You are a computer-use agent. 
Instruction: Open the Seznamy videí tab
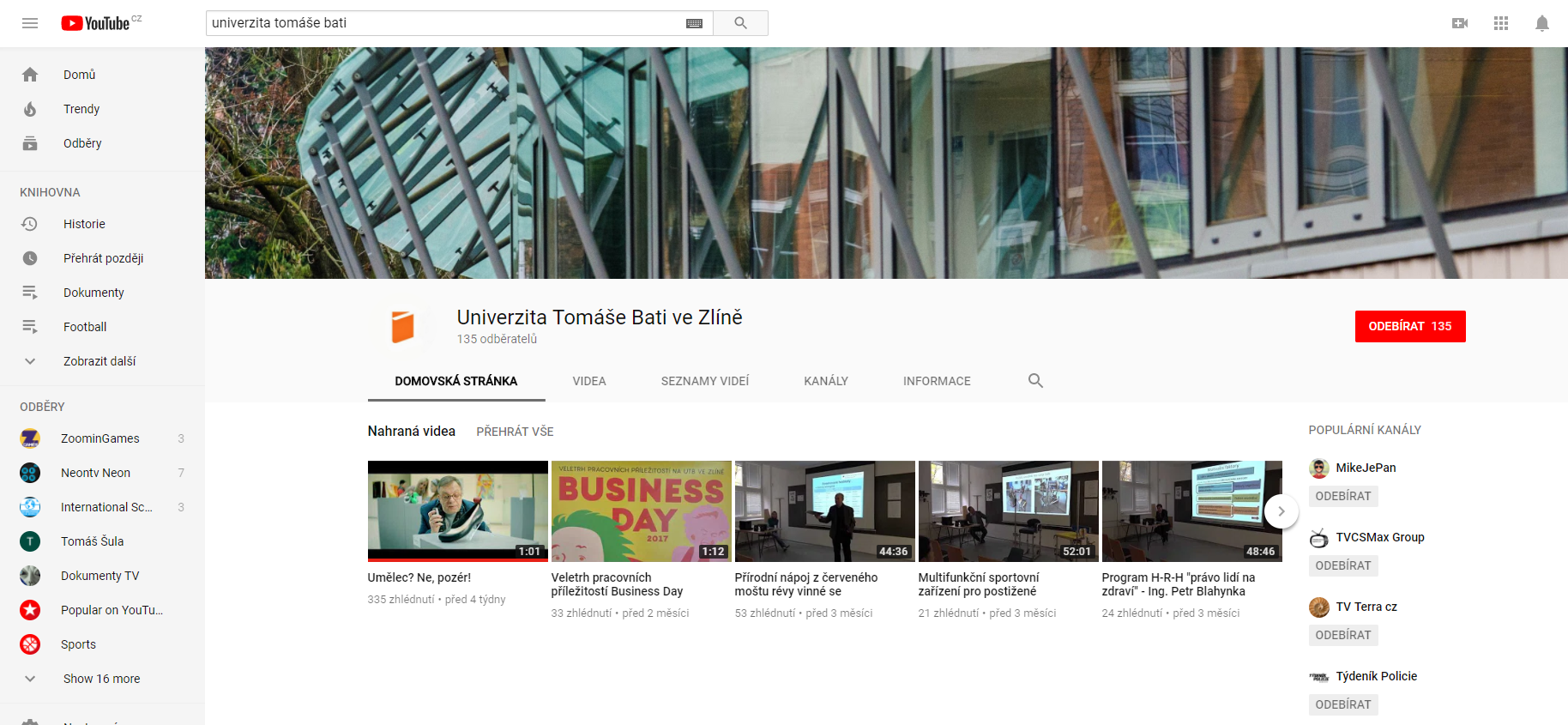click(705, 381)
